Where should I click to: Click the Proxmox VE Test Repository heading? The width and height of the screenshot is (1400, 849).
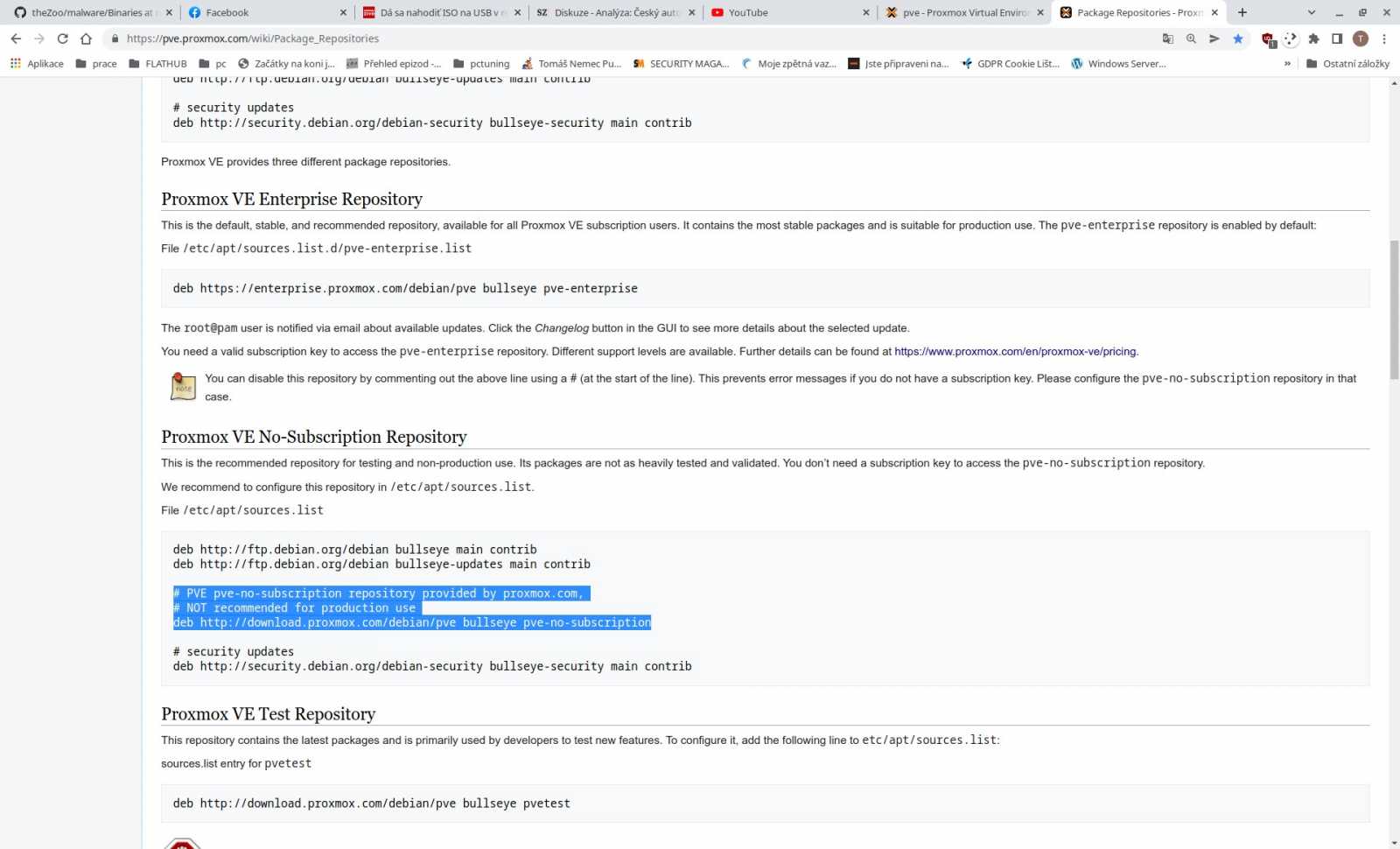(x=269, y=714)
